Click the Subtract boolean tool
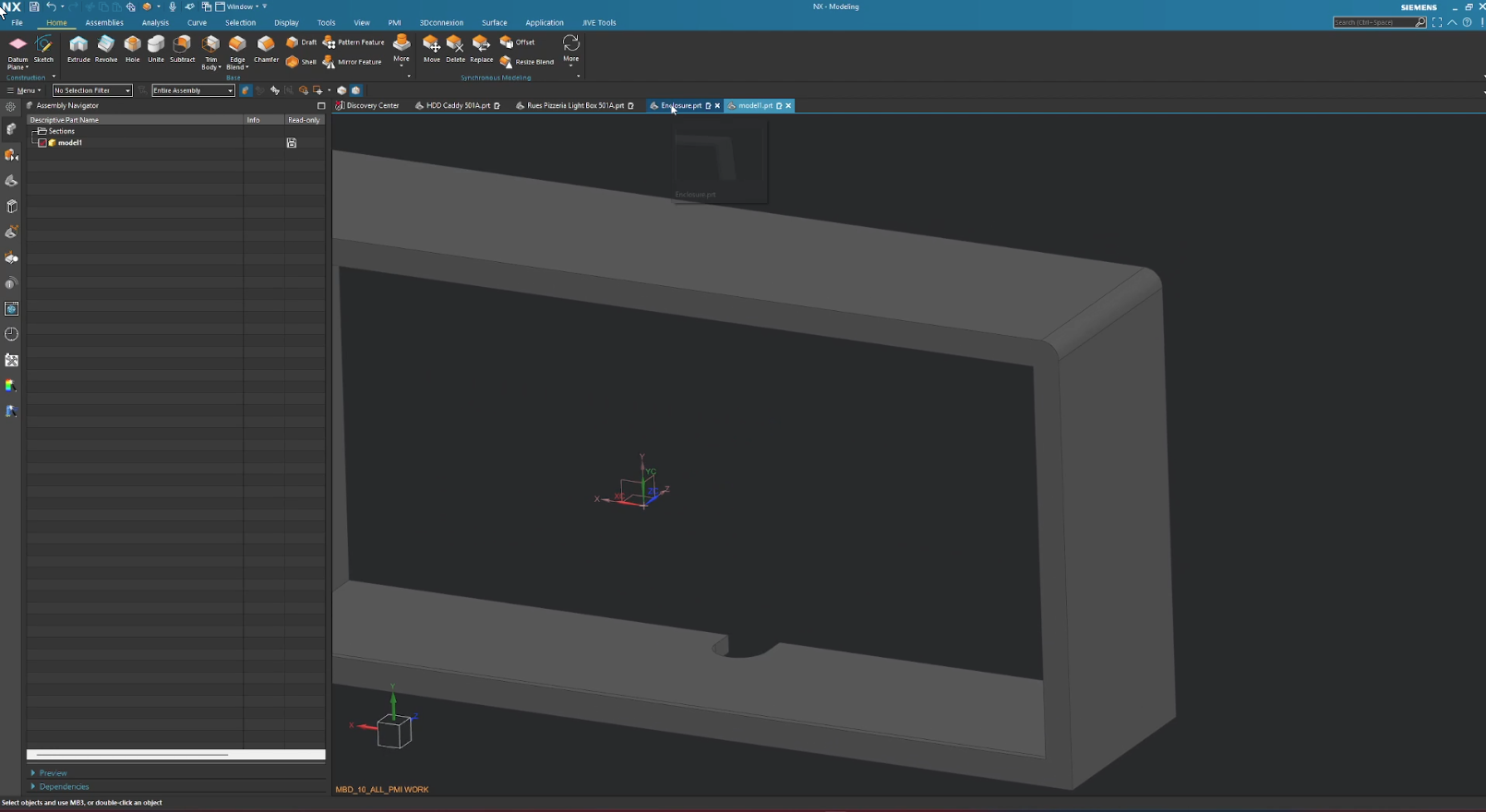 182,49
